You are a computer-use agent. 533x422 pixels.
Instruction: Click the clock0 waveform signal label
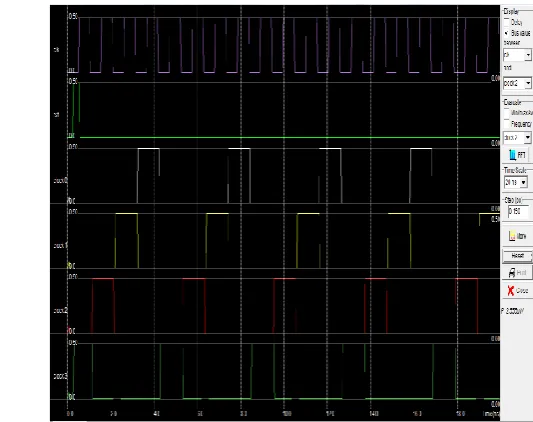pyautogui.click(x=61, y=181)
